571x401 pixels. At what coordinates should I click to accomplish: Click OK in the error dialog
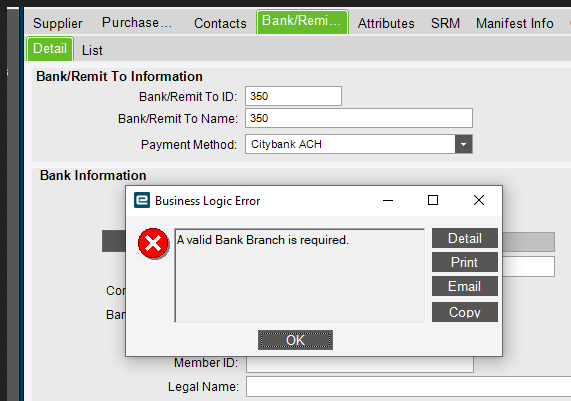295,340
